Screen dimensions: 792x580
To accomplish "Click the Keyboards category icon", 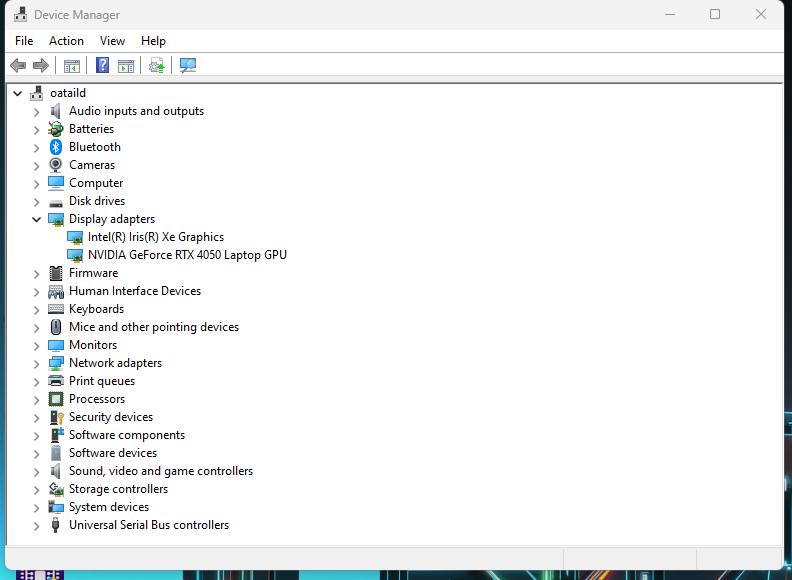I will click(x=56, y=309).
